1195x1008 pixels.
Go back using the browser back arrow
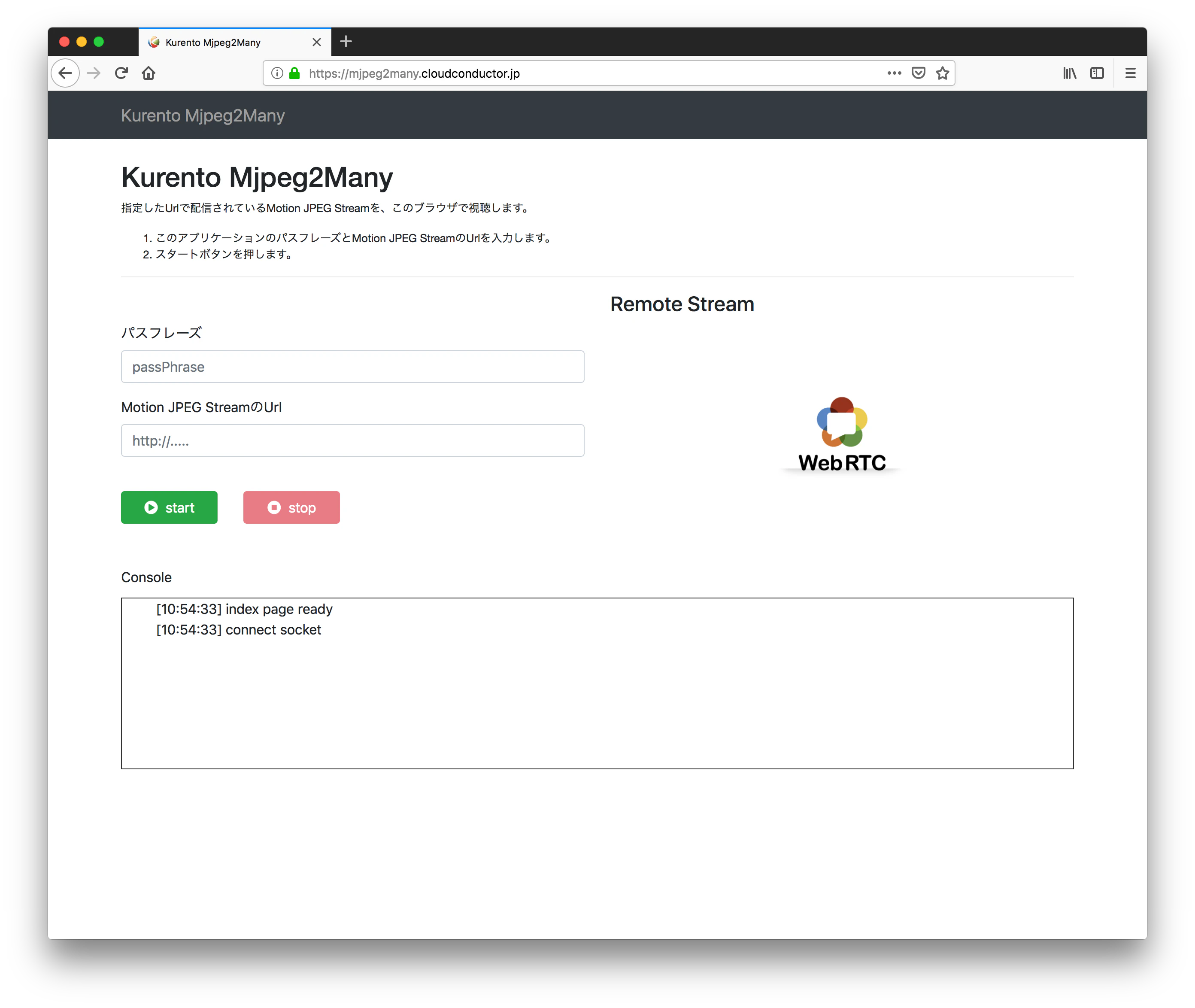65,73
